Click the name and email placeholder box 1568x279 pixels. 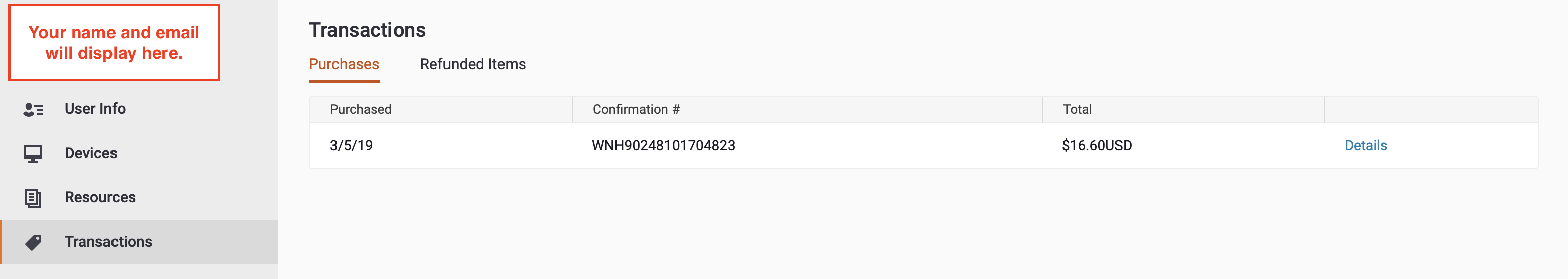(x=114, y=42)
